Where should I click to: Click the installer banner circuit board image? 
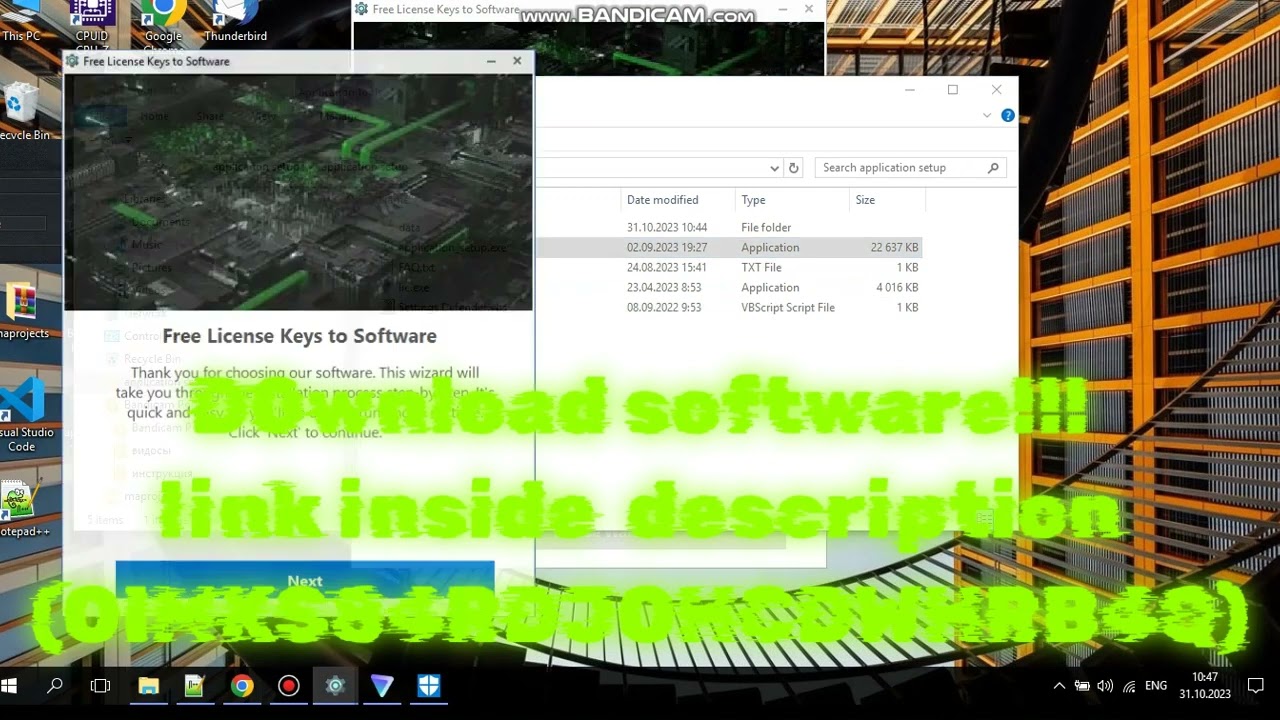pos(298,193)
